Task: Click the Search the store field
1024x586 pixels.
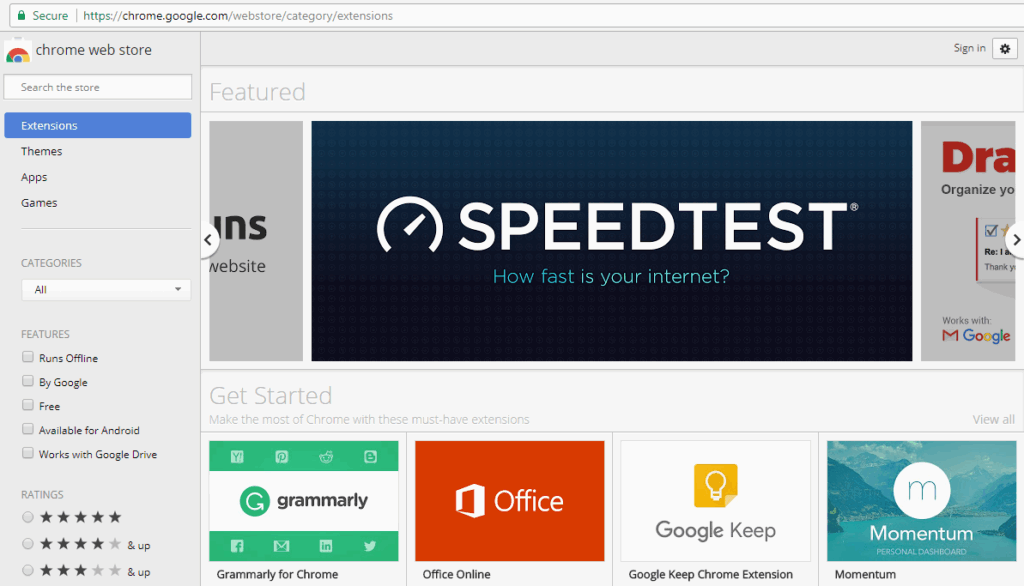Action: point(98,87)
